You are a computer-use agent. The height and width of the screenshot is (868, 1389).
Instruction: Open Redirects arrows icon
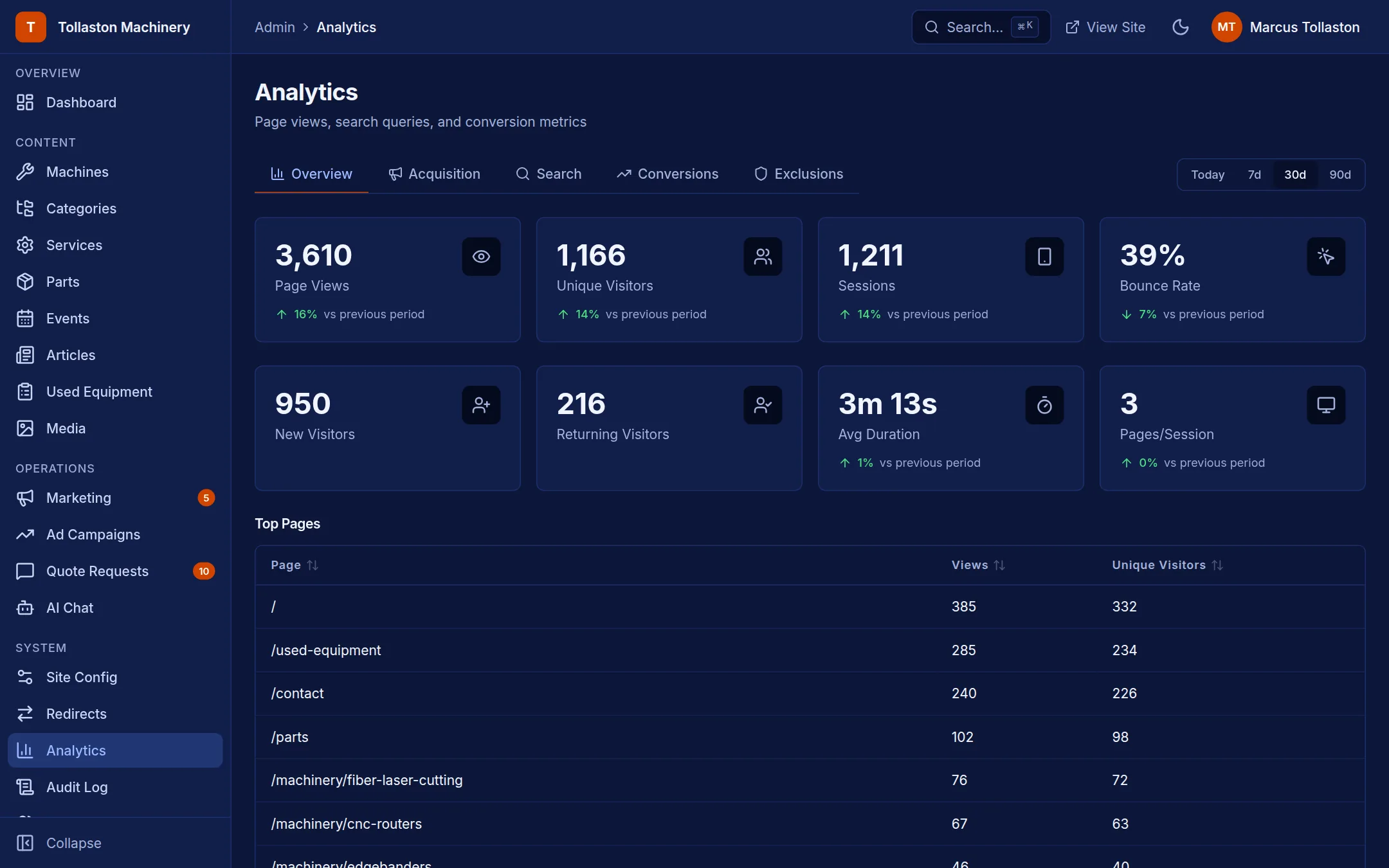point(25,714)
